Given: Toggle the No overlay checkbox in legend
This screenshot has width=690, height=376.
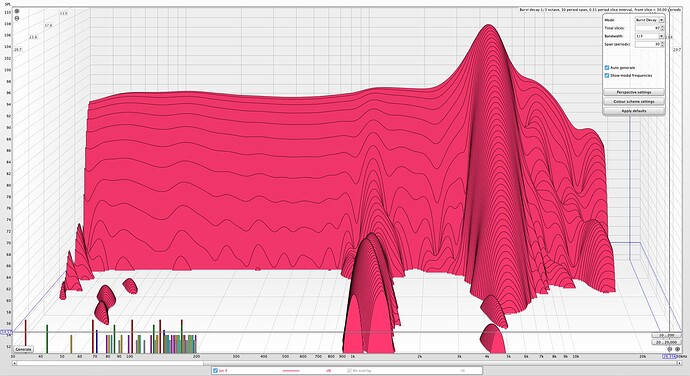Looking at the screenshot, I should click(x=349, y=371).
